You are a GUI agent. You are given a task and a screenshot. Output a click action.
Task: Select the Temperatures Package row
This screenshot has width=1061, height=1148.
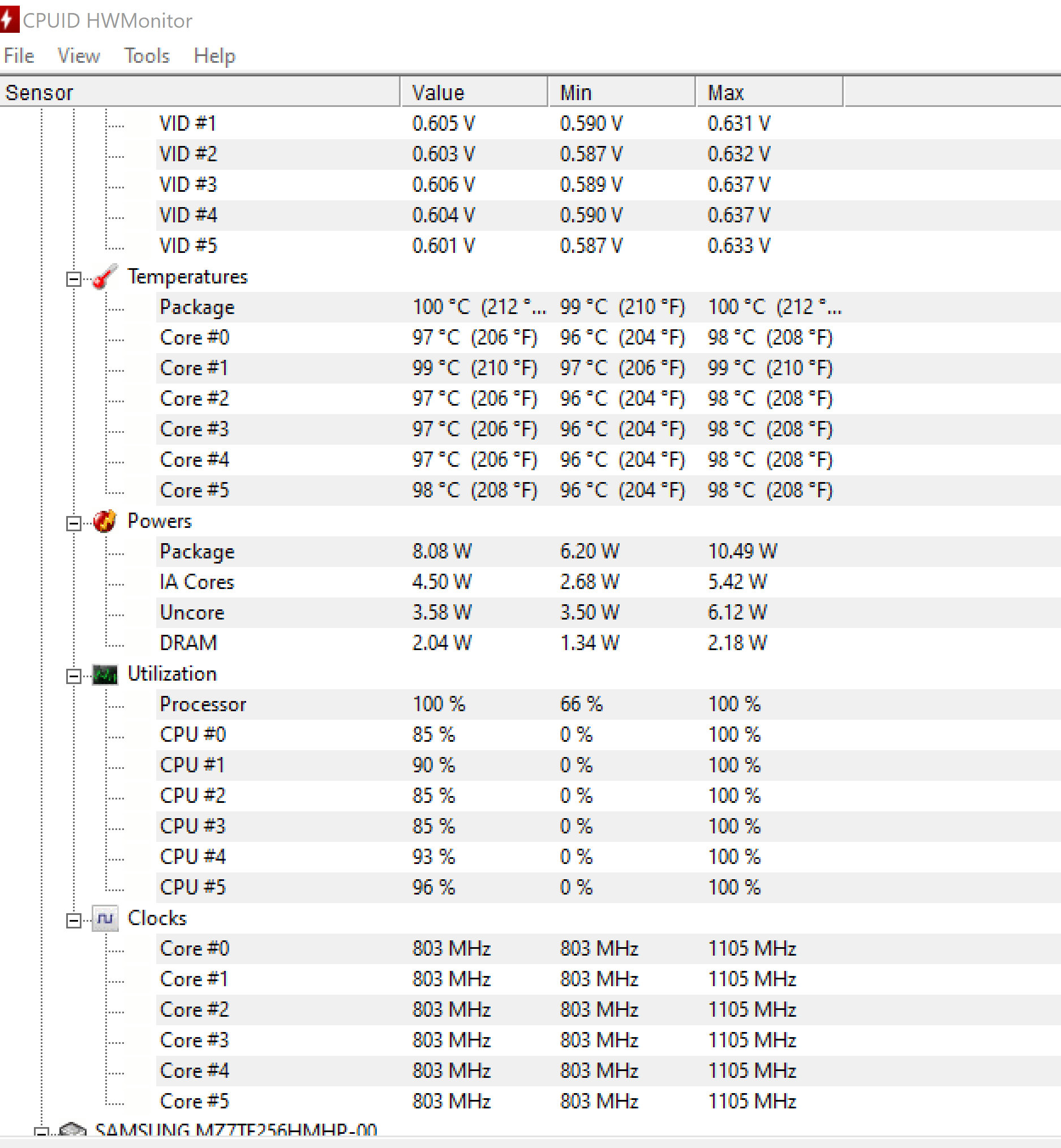(x=608, y=307)
